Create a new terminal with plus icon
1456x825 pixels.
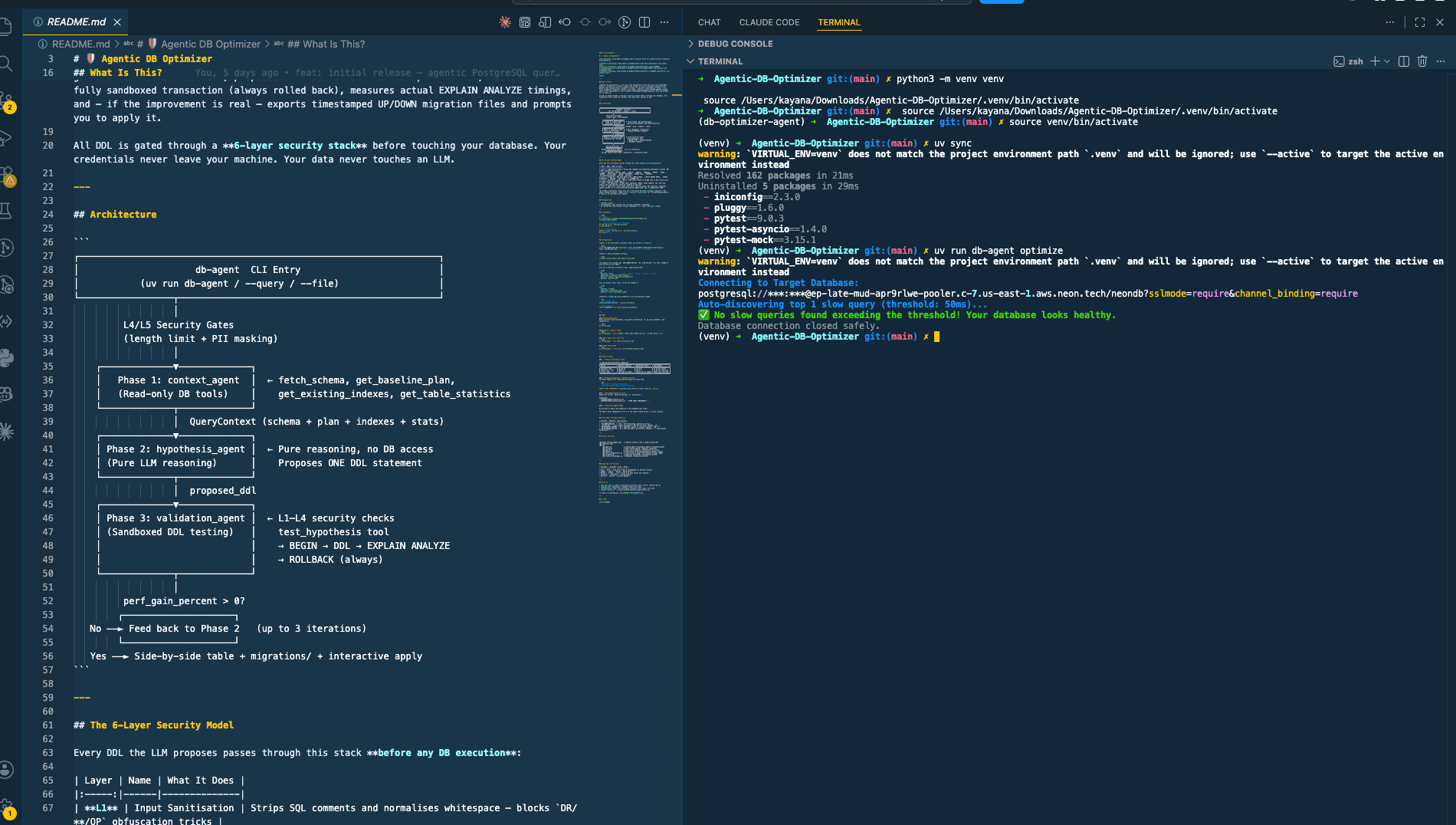pos(1375,61)
